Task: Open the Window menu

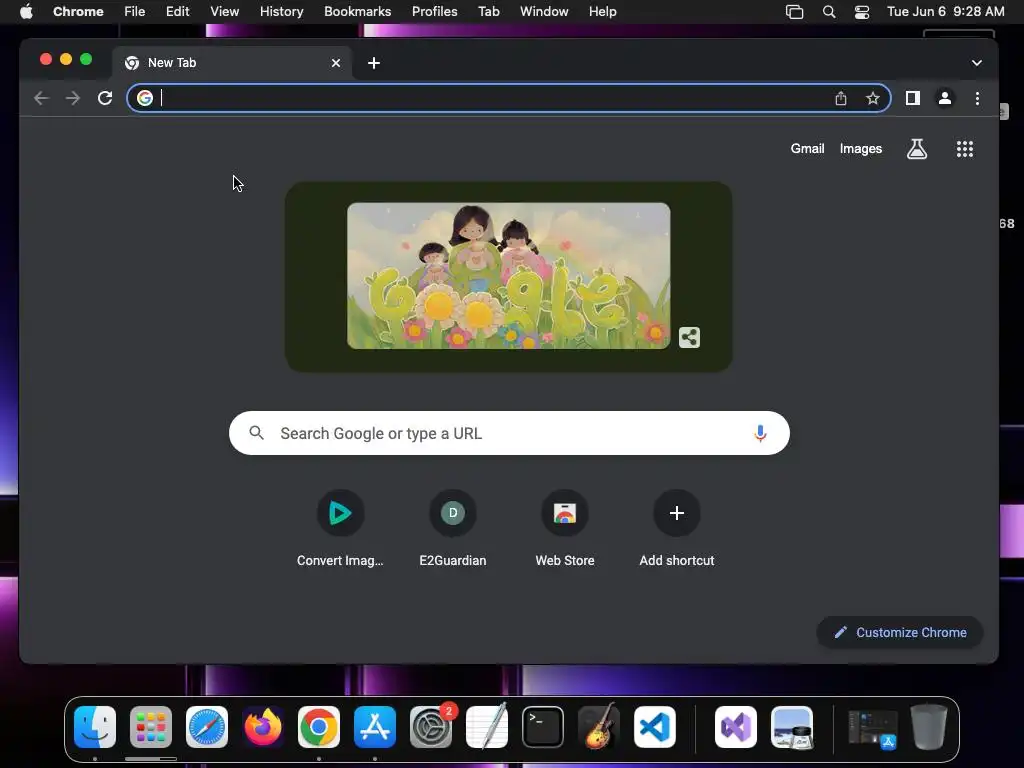Action: [544, 12]
